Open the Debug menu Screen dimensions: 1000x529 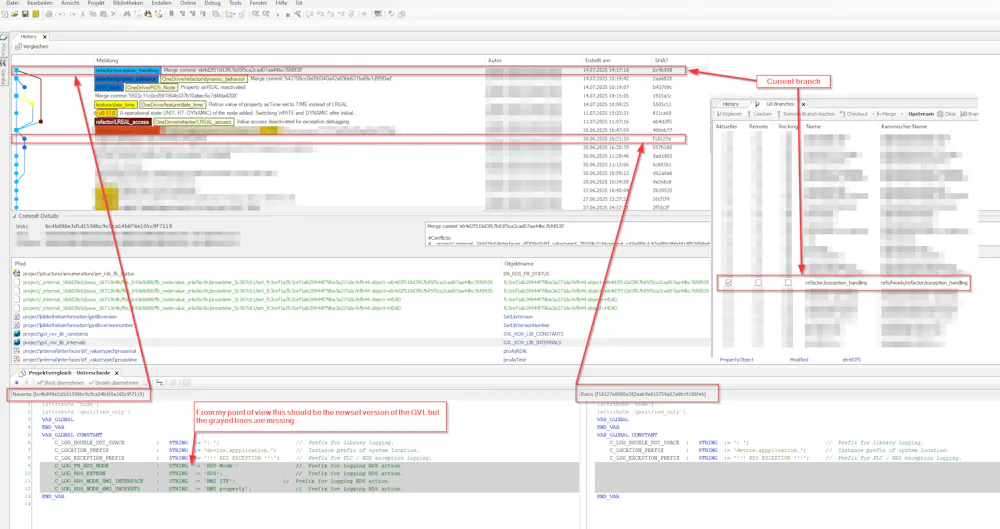click(x=212, y=3)
